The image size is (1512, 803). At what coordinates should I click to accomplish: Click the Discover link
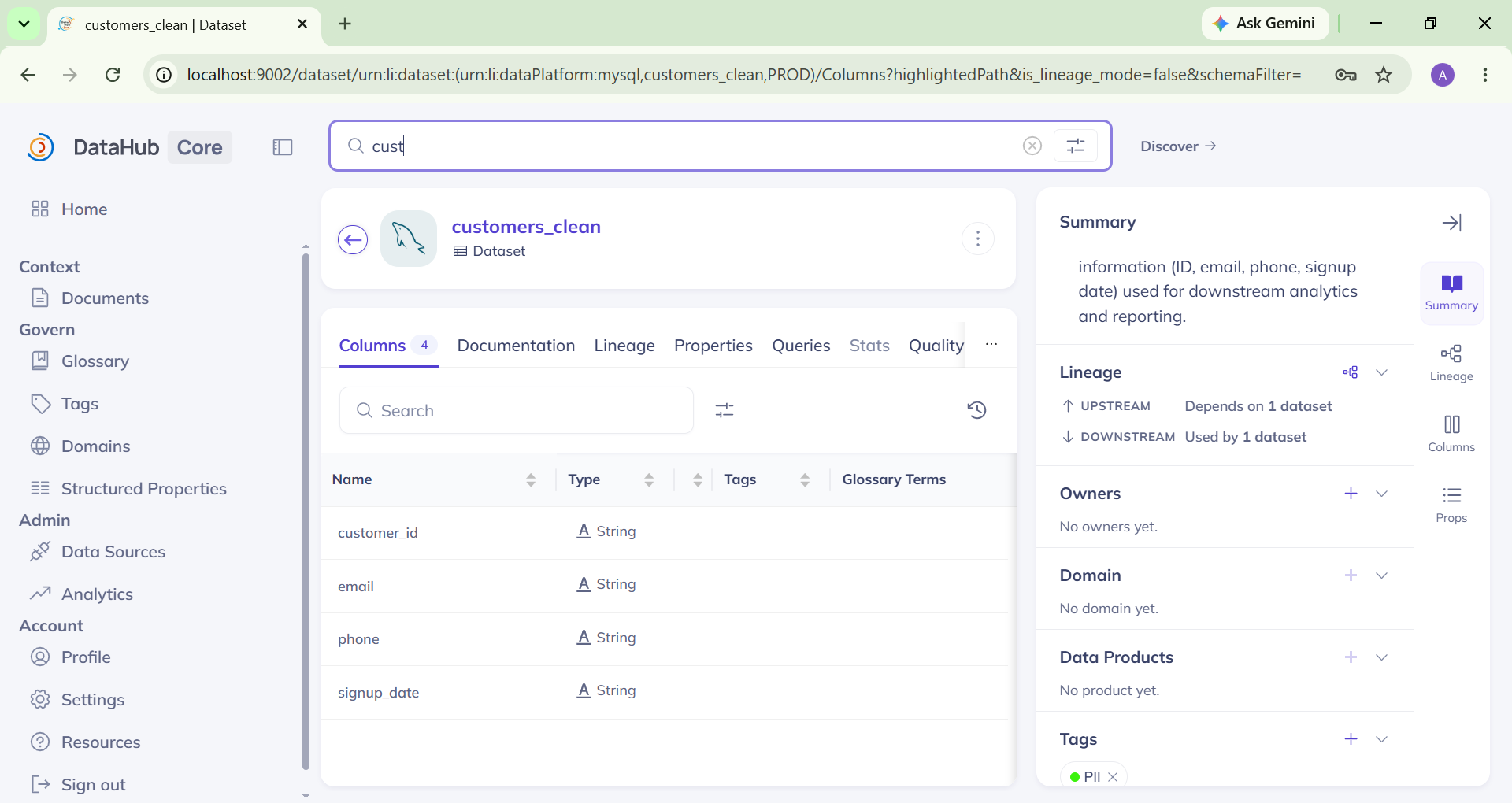(x=1178, y=146)
